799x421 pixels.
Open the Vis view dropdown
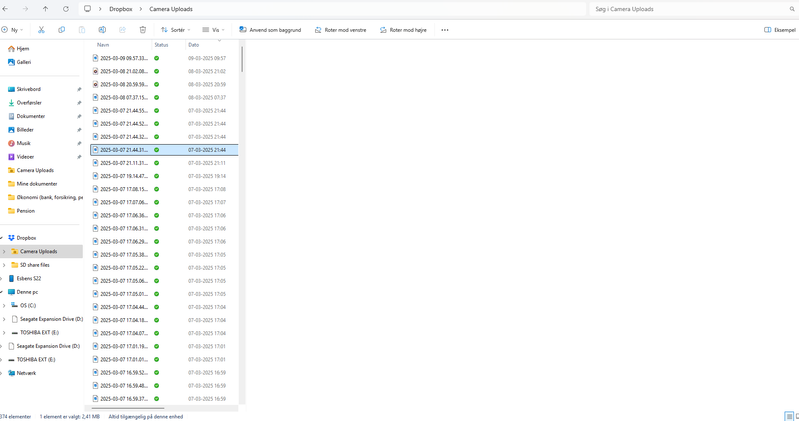213,30
